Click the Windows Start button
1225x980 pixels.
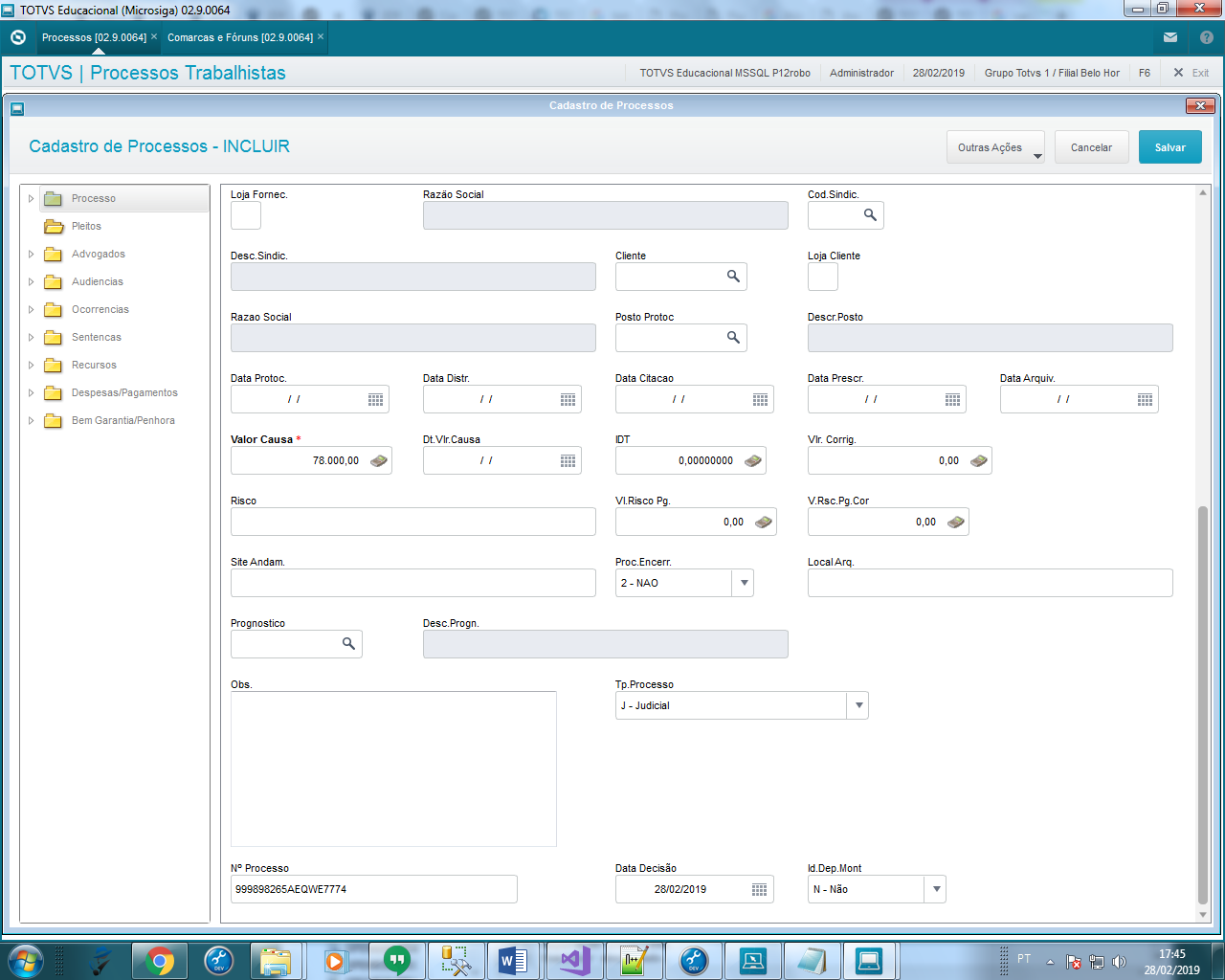point(25,960)
